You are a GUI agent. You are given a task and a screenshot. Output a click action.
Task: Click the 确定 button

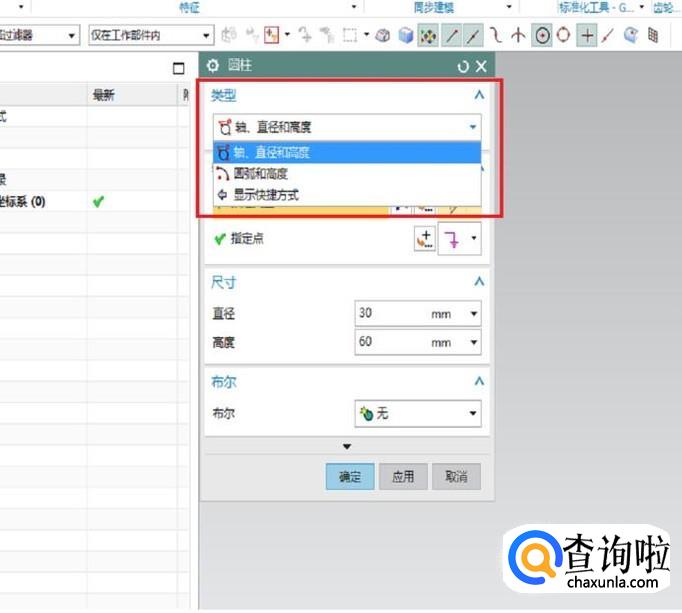(x=350, y=476)
